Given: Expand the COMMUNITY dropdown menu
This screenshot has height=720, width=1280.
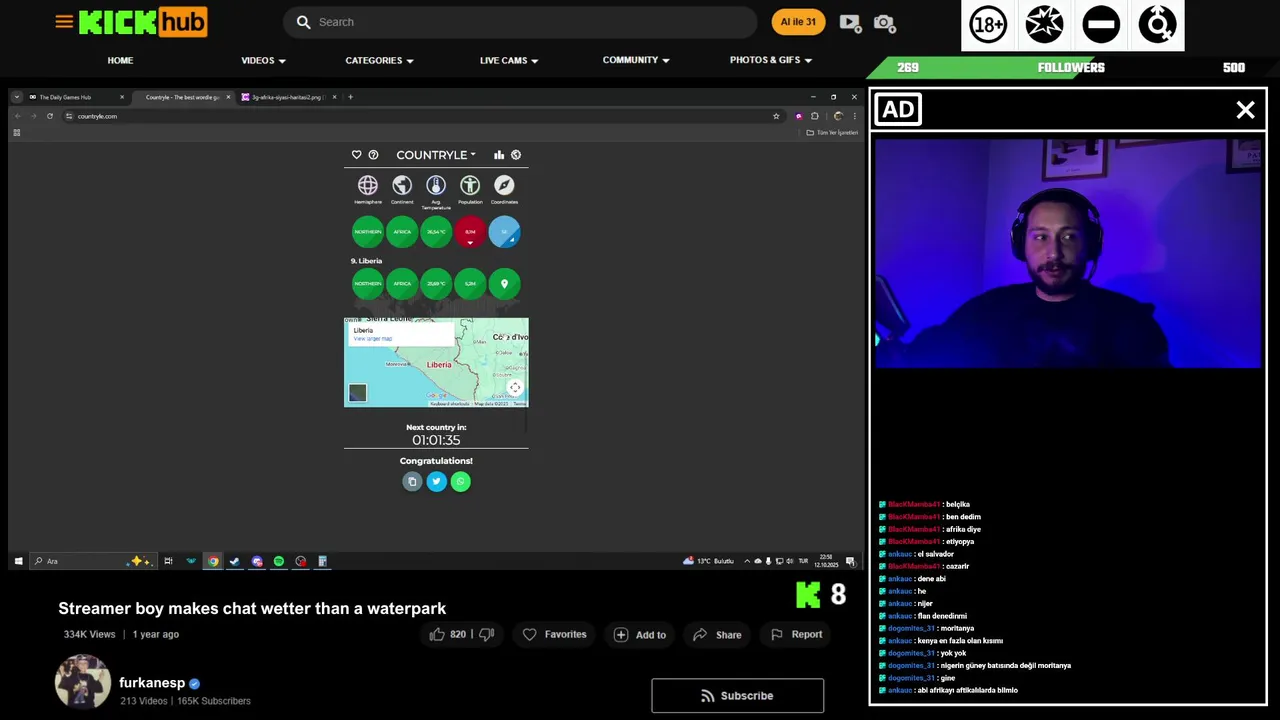Looking at the screenshot, I should click(636, 60).
